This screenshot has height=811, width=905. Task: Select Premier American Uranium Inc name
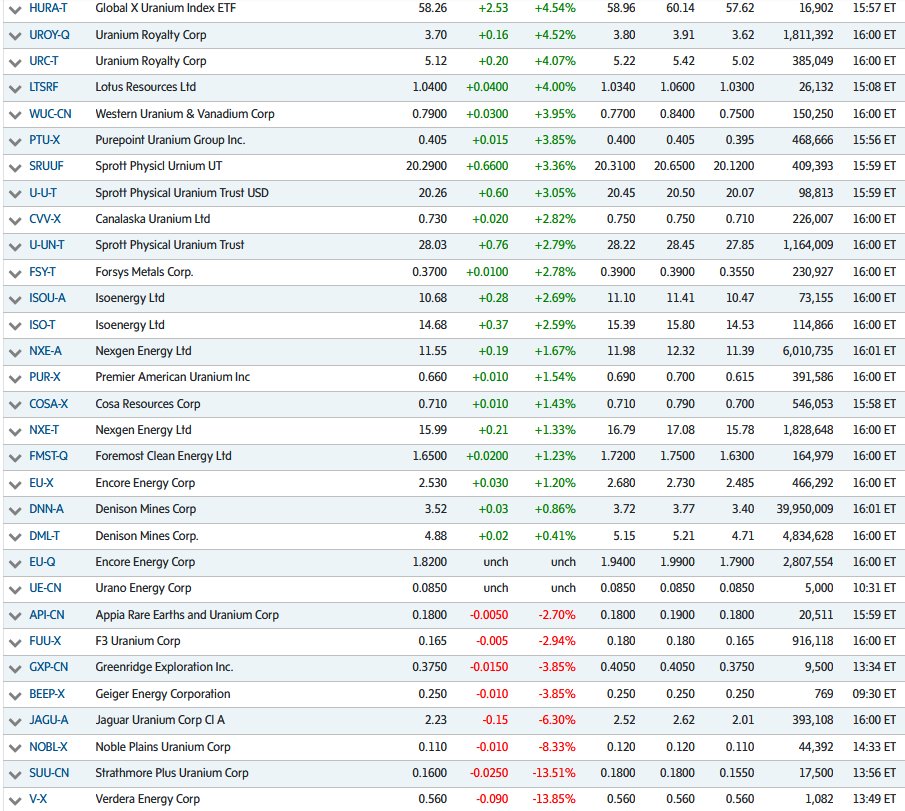coord(173,377)
